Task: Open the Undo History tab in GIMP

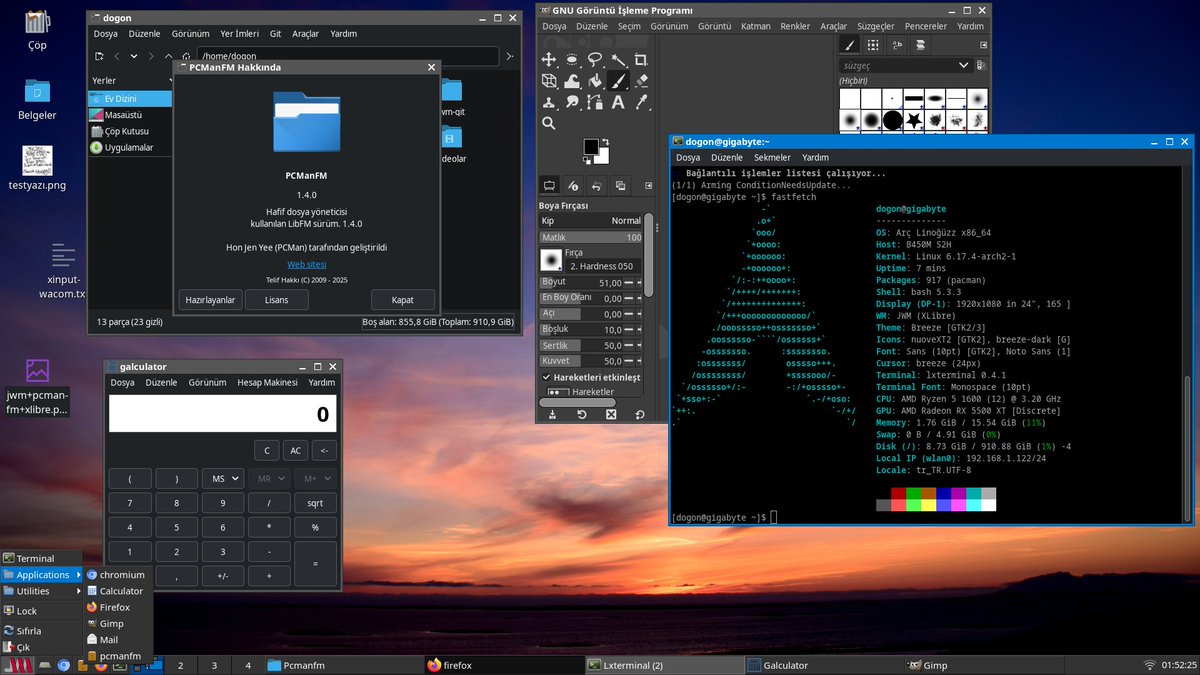Action: pos(596,185)
